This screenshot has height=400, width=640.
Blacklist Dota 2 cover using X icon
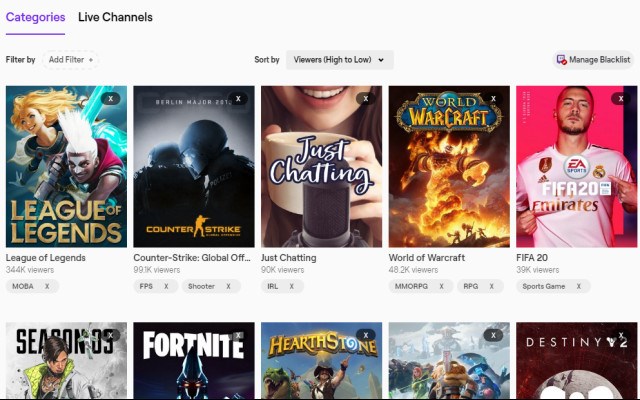tap(493, 335)
